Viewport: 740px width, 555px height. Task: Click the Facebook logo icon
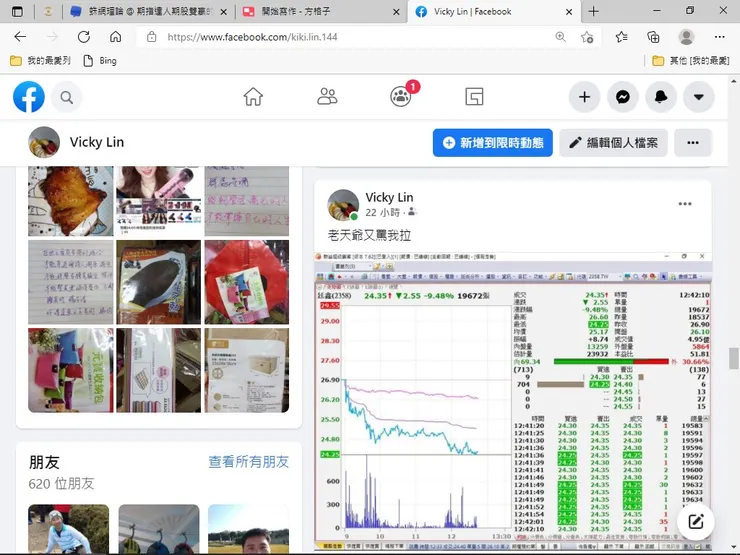click(29, 97)
